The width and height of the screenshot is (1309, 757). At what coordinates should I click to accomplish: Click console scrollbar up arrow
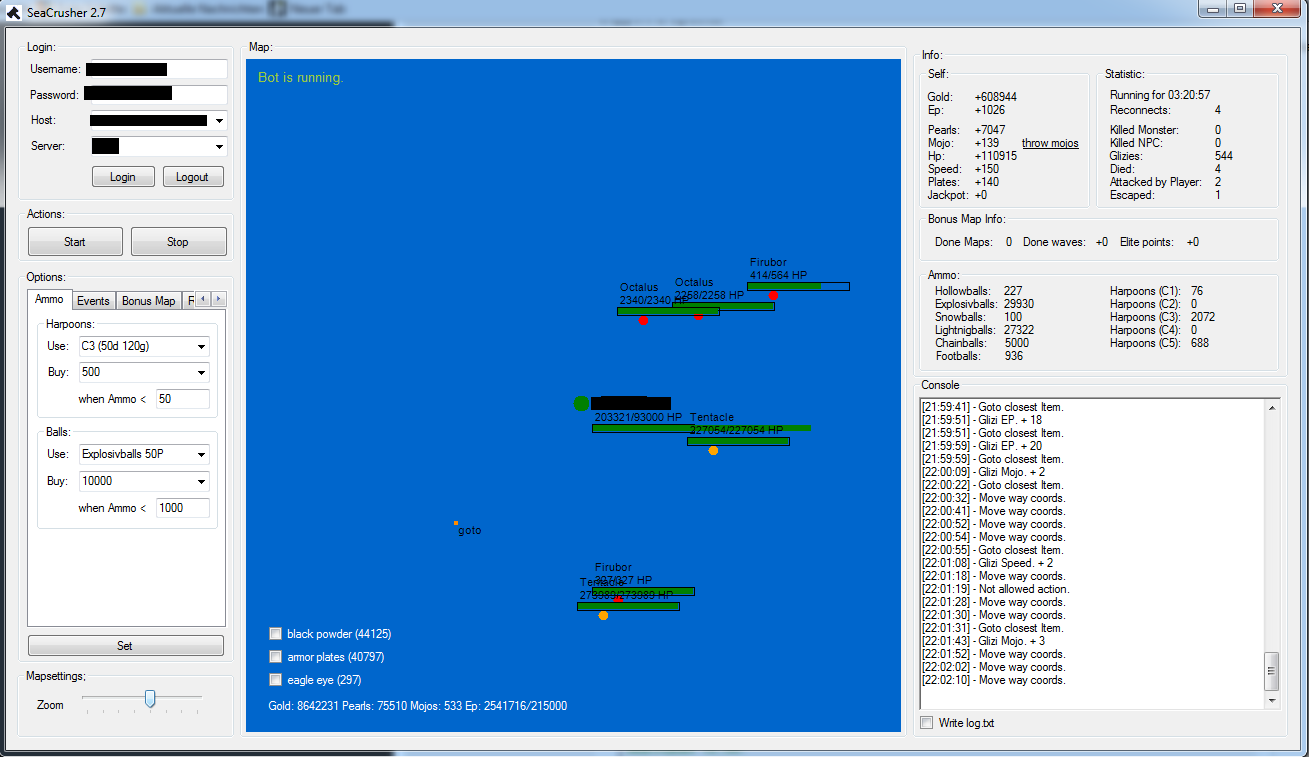[x=1271, y=407]
